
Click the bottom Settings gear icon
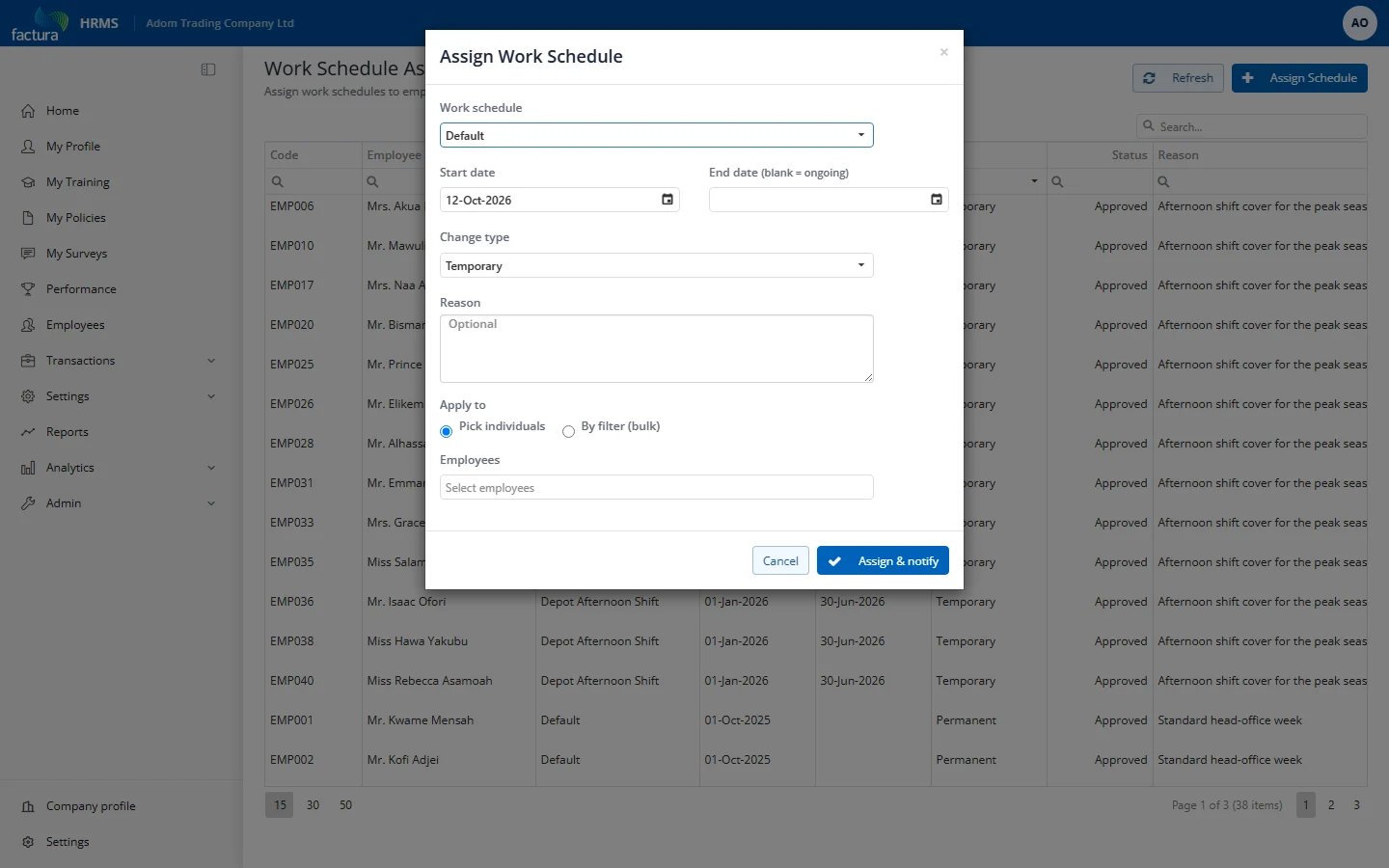click(28, 842)
